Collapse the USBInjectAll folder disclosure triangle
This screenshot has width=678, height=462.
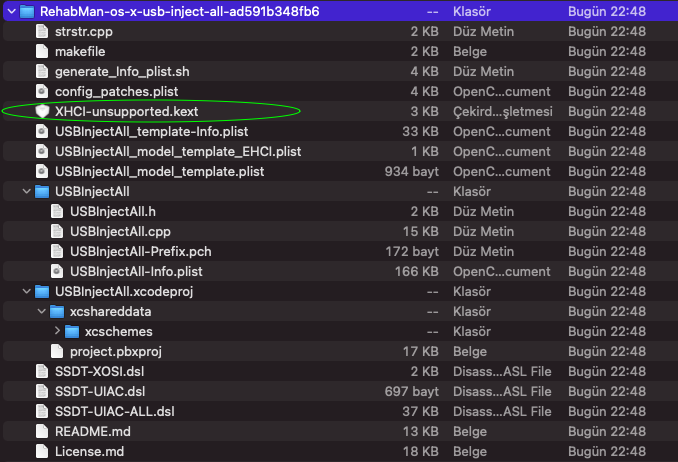(25, 191)
